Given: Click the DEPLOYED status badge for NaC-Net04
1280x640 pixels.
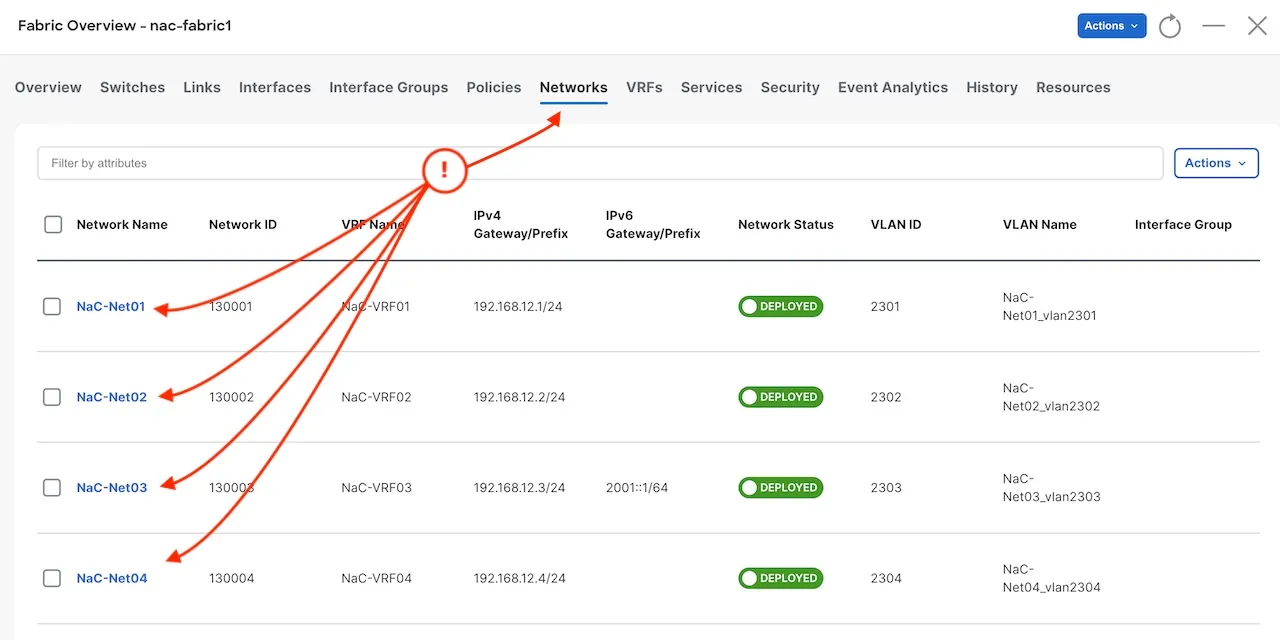Looking at the screenshot, I should point(780,577).
